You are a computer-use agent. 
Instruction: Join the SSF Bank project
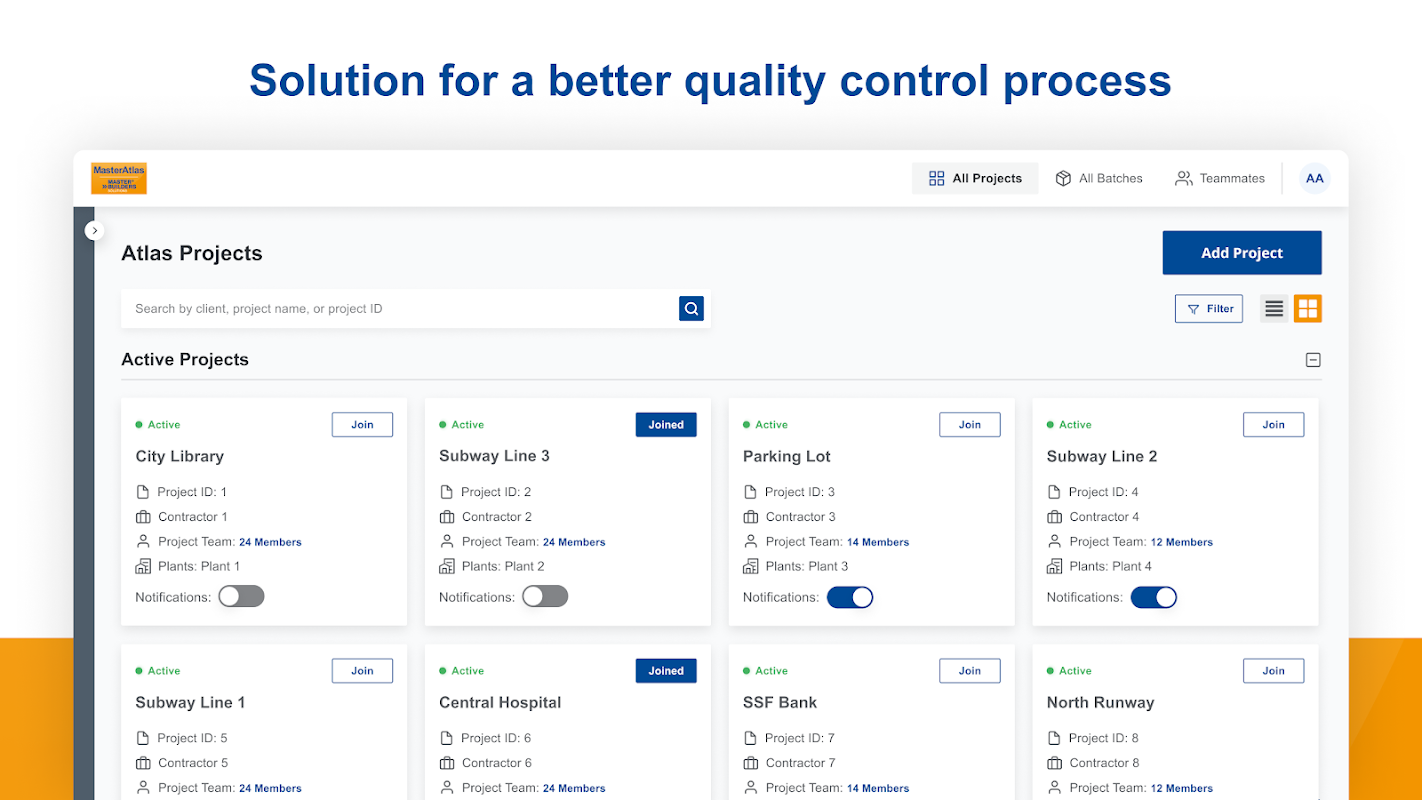click(x=970, y=671)
